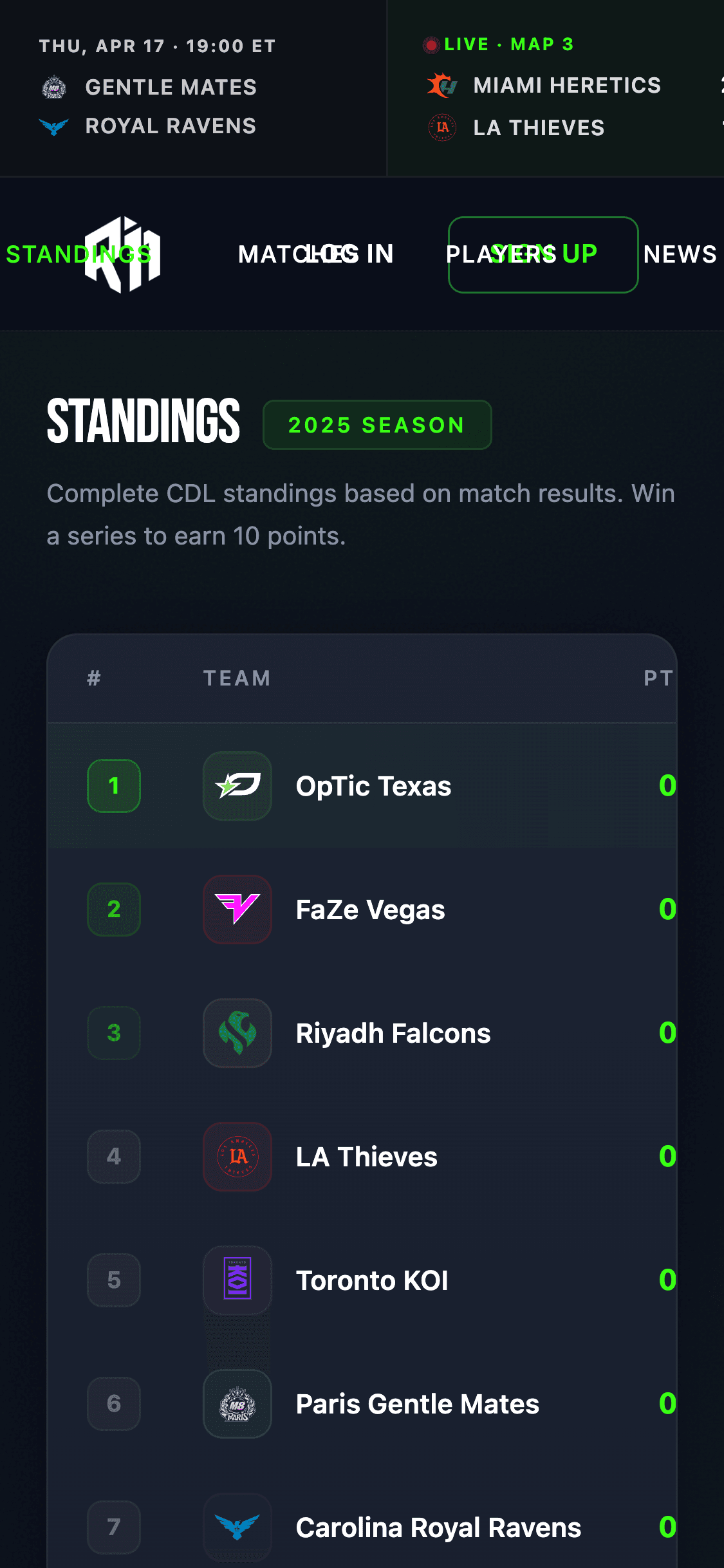The image size is (724, 1568).
Task: Click the Miami Heretics flame icon
Action: pos(443,86)
